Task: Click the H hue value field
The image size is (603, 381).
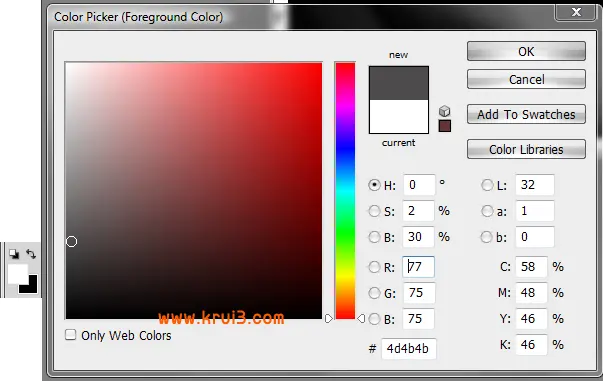Action: click(419, 185)
